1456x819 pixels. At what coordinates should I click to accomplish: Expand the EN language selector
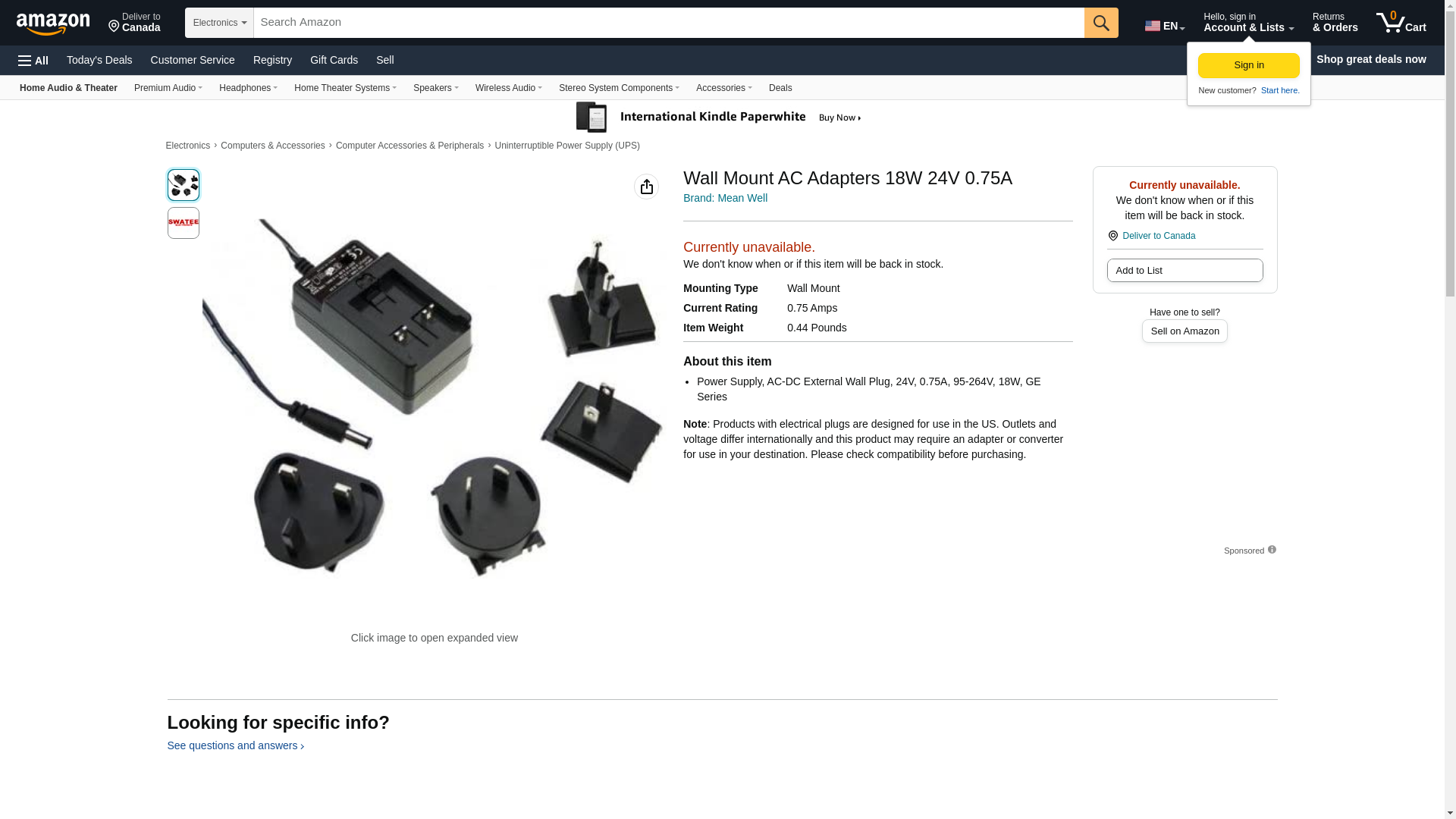click(1165, 26)
